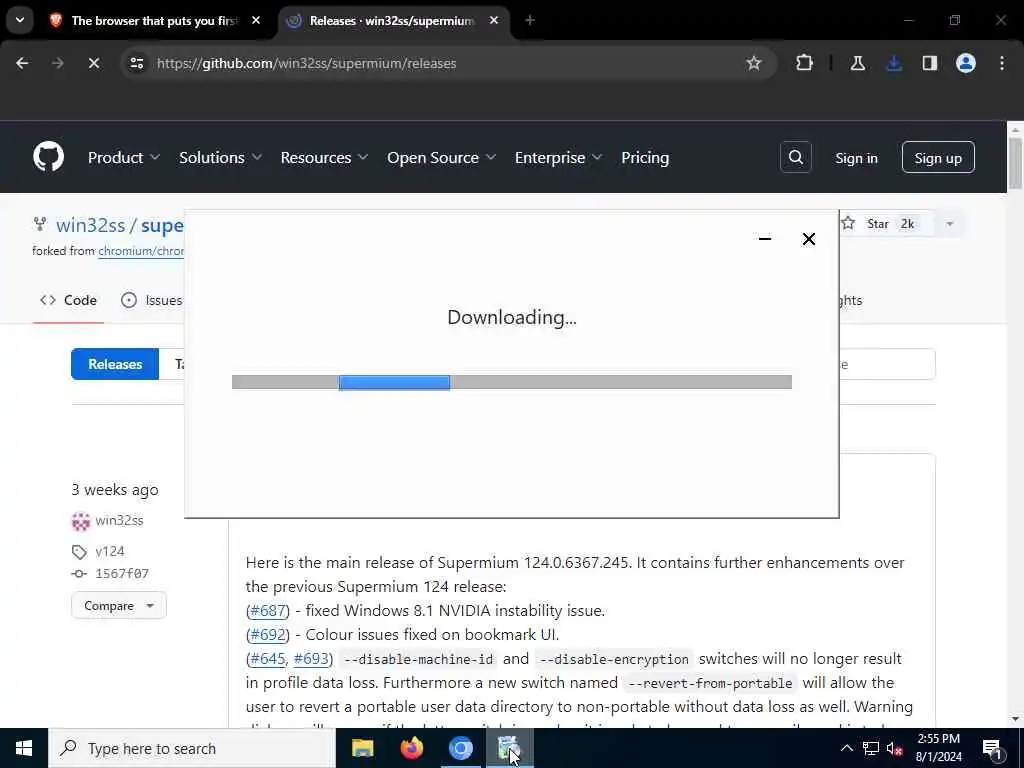Open the Chromium browser taskbar icon
The width and height of the screenshot is (1024, 768).
click(460, 748)
